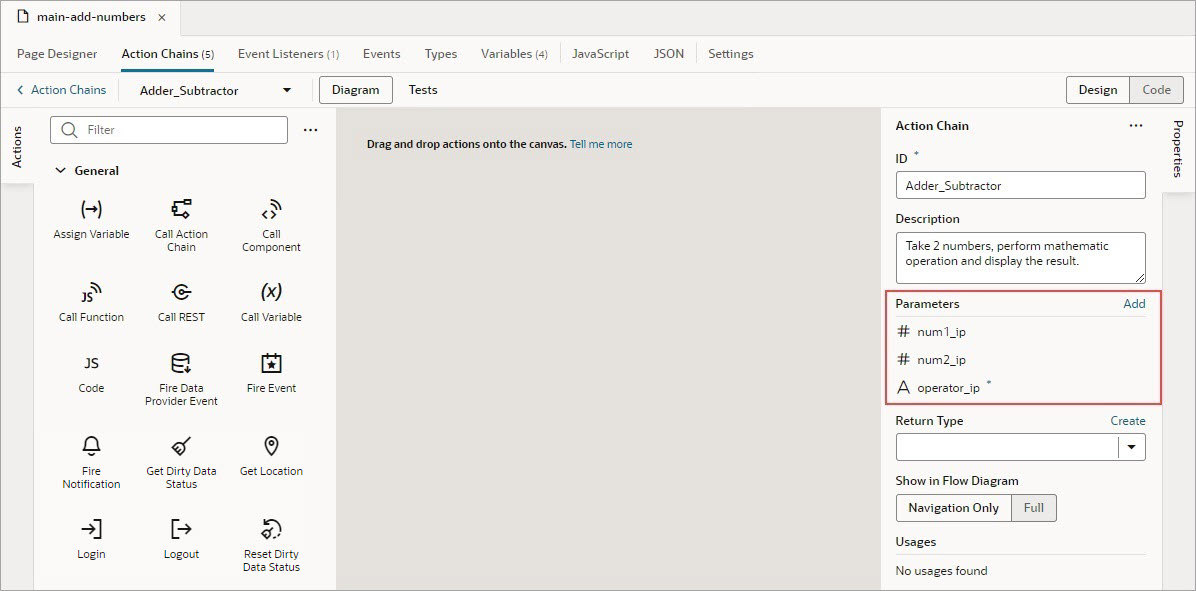1196x591 pixels.
Task: Select the Call Component action icon
Action: pyautogui.click(x=271, y=210)
